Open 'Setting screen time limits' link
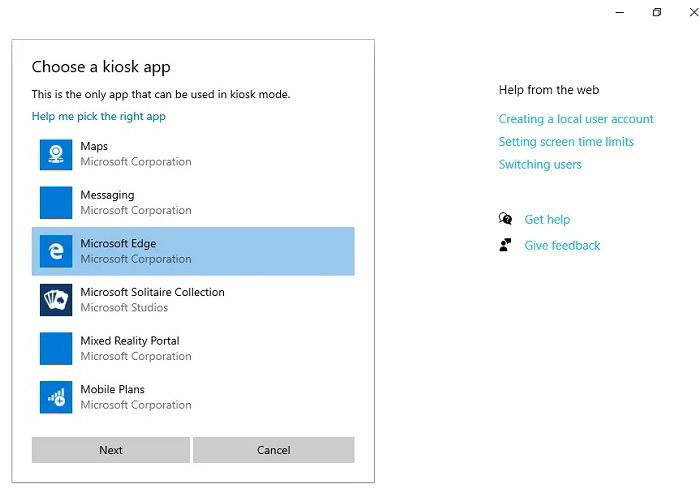700x488 pixels. tap(566, 142)
